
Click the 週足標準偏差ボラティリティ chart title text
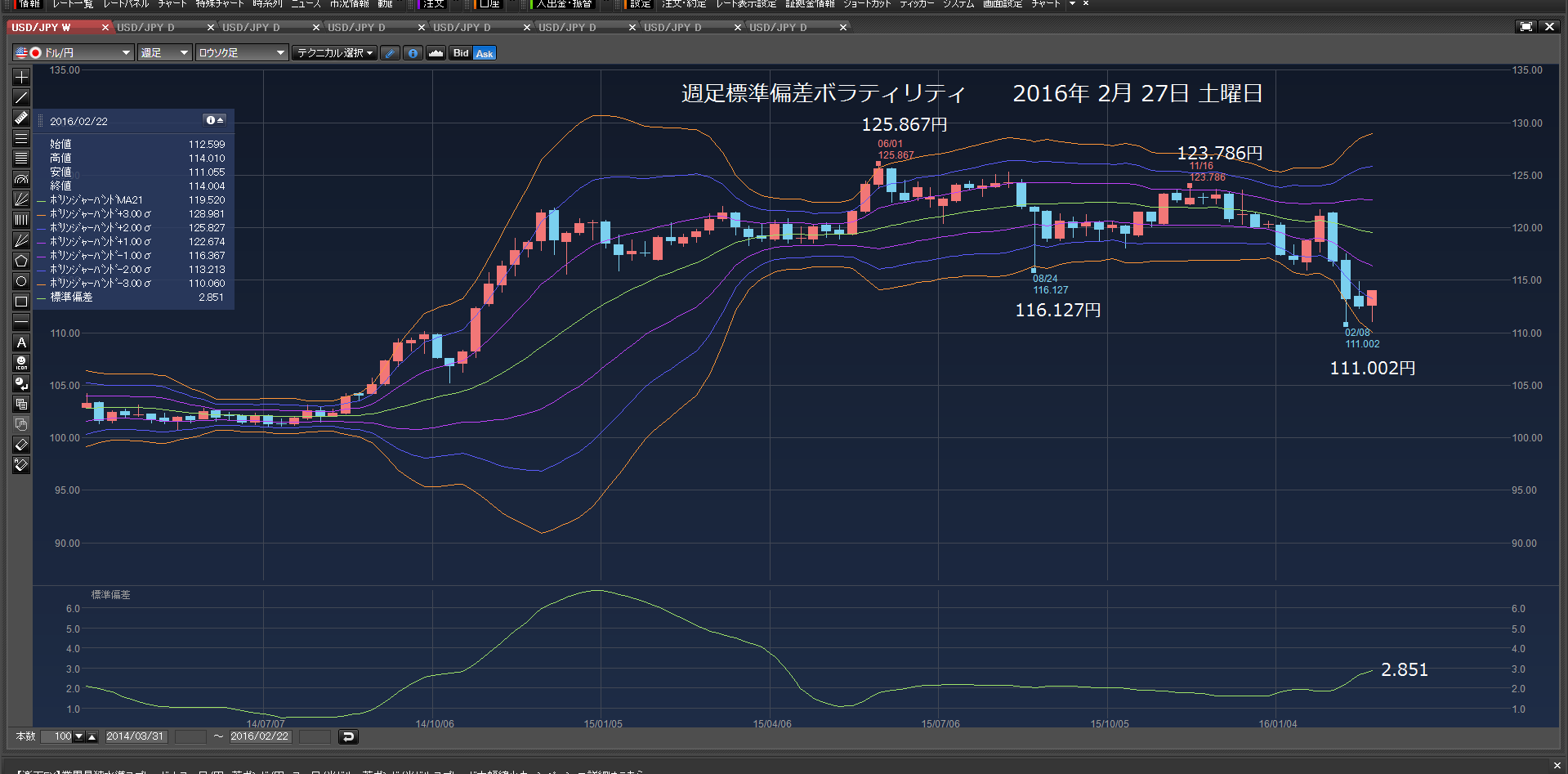click(824, 93)
